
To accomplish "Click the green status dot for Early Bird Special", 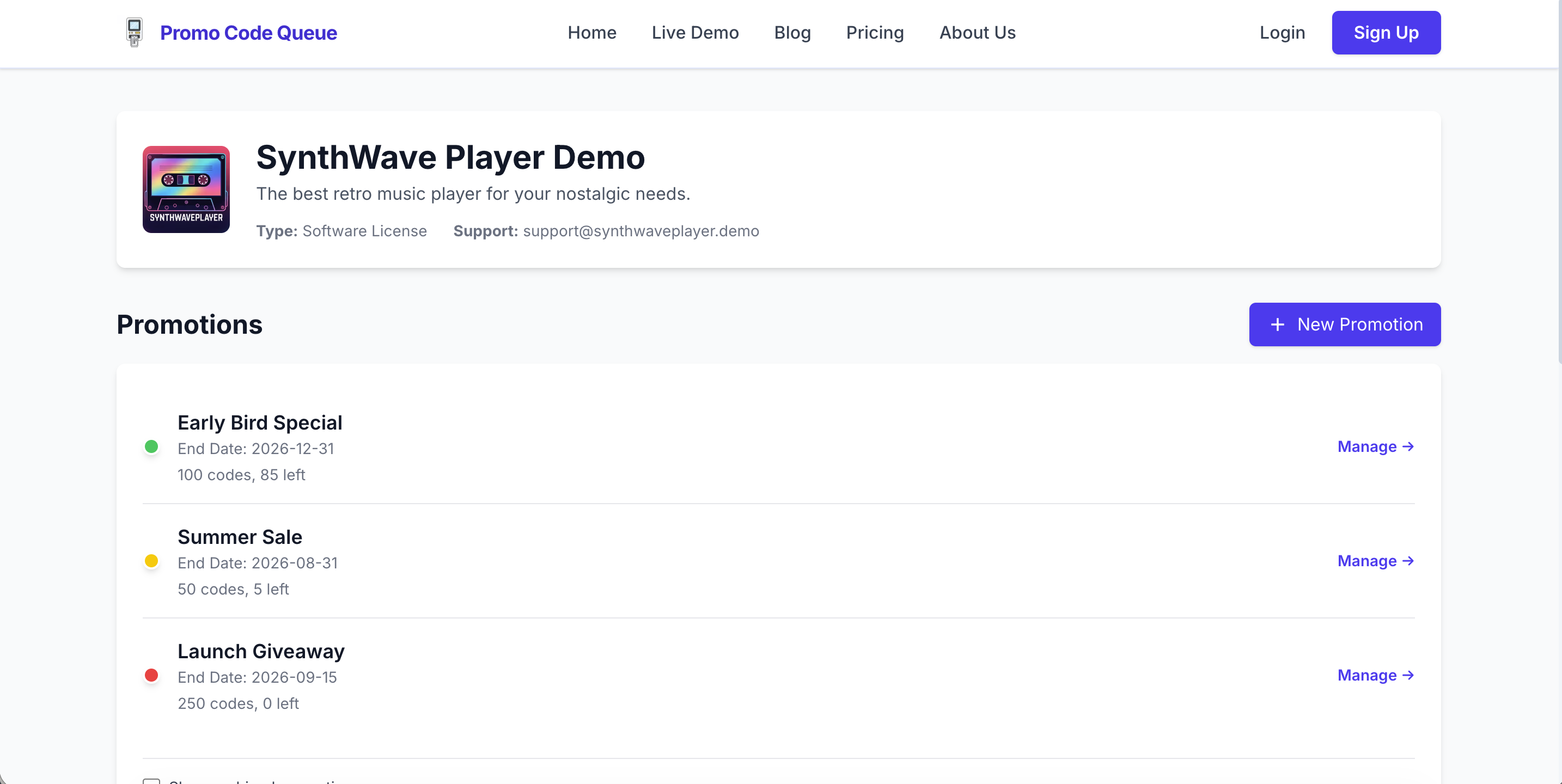I will click(151, 447).
